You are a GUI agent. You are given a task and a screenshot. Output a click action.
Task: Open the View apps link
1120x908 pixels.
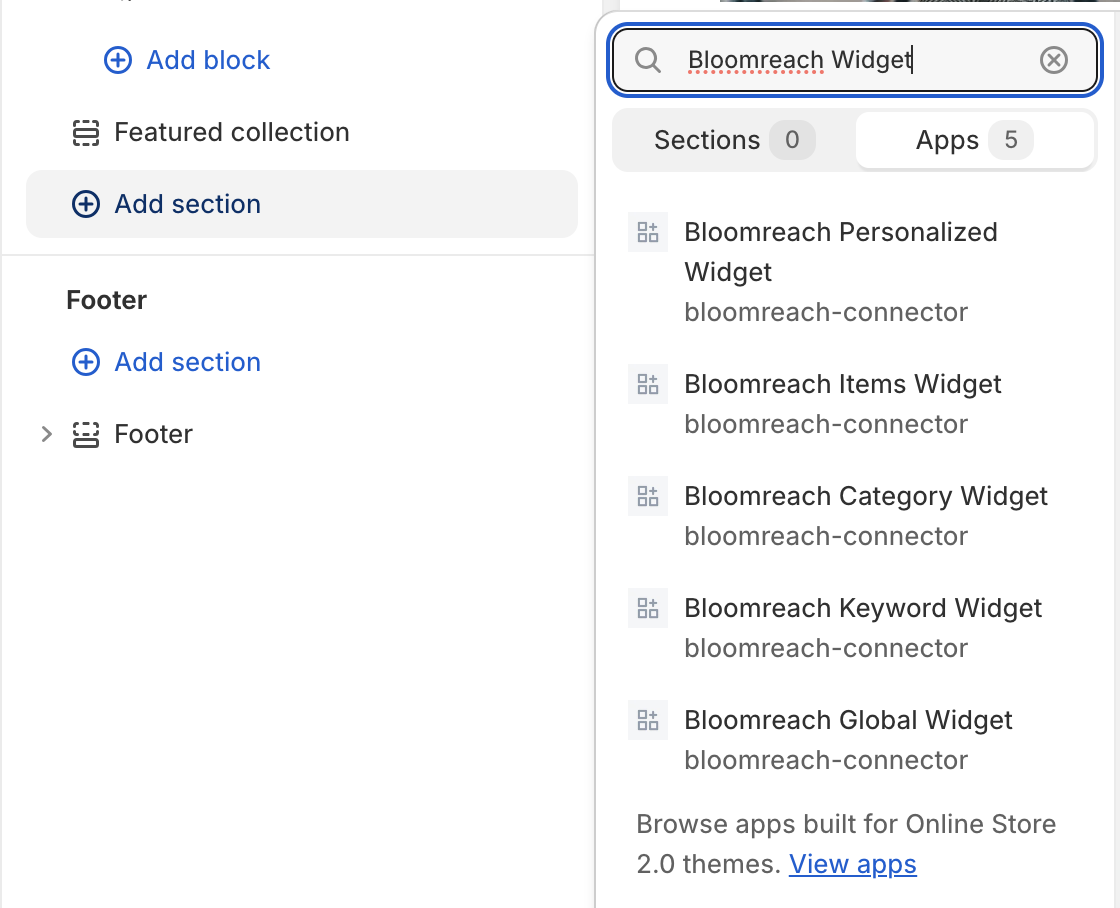pos(852,864)
